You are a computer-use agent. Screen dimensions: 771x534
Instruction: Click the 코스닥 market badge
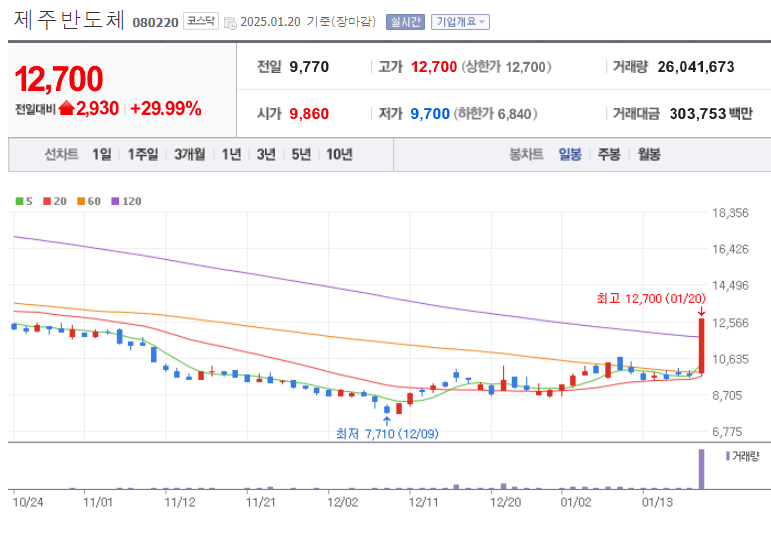[x=201, y=21]
